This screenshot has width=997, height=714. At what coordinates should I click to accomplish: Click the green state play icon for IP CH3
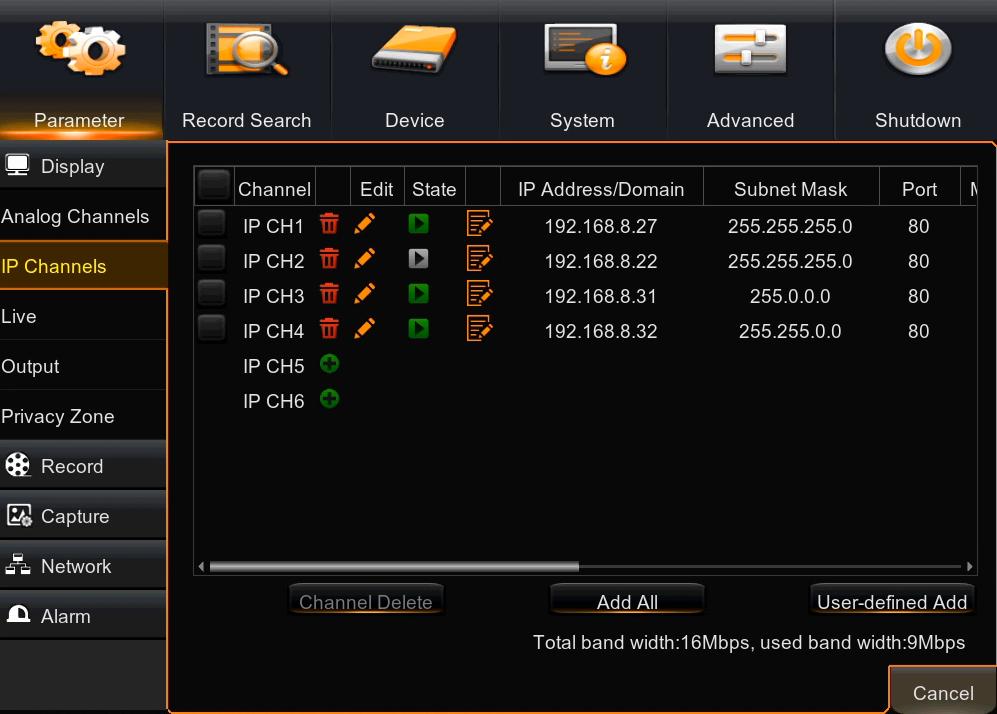418,294
